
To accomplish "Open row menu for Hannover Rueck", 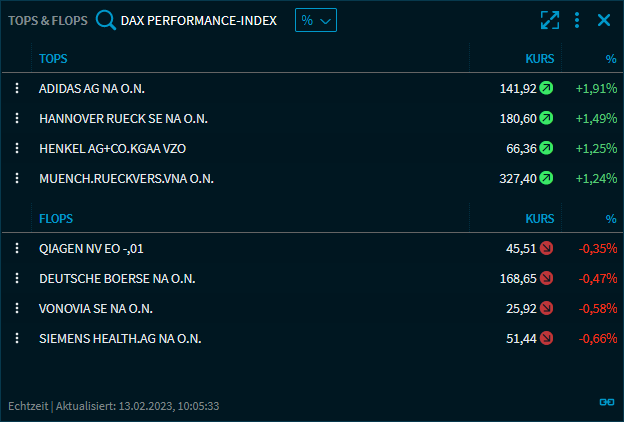I will 17,118.
